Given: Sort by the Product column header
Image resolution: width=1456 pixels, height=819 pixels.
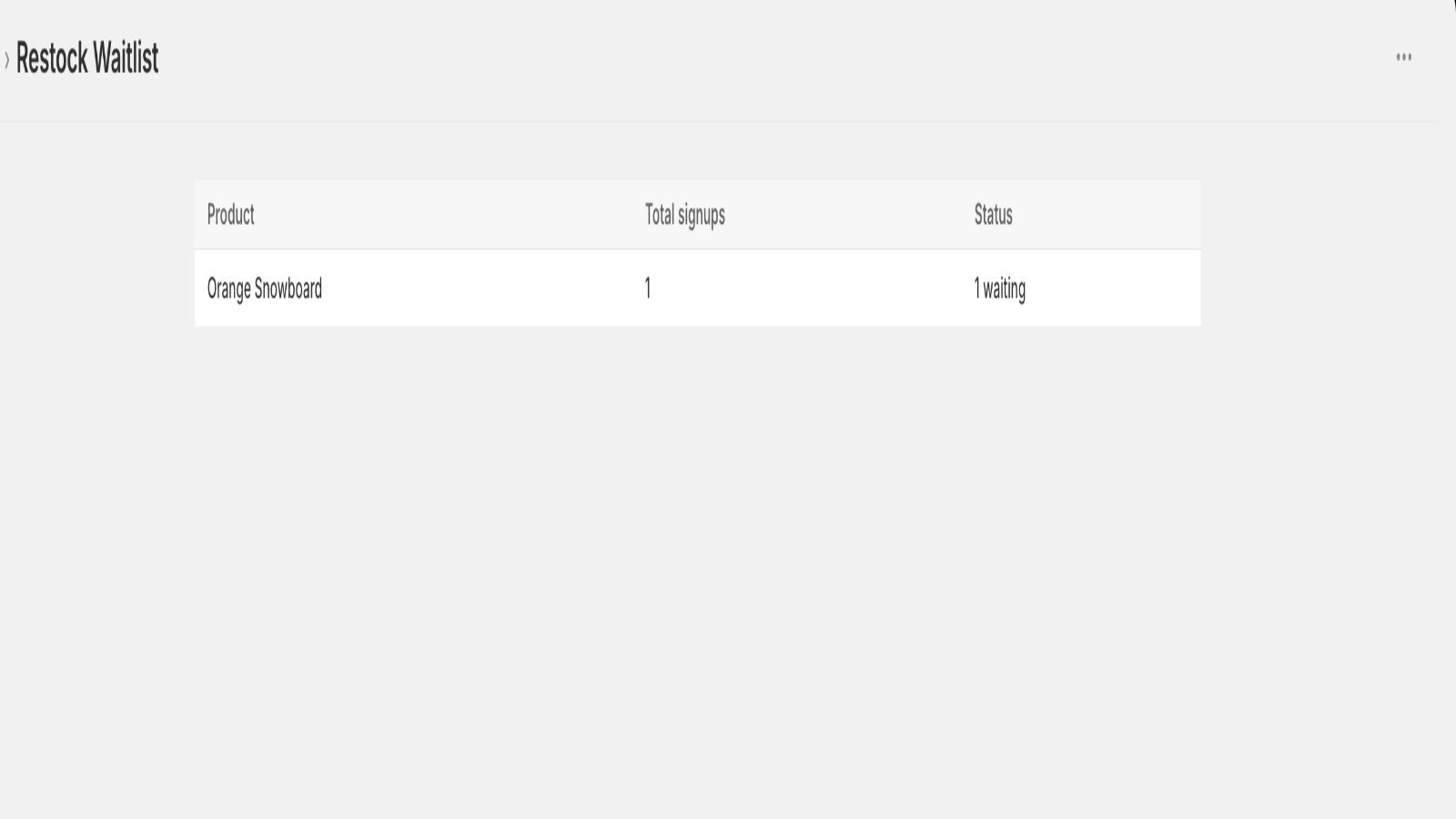Looking at the screenshot, I should tap(231, 215).
